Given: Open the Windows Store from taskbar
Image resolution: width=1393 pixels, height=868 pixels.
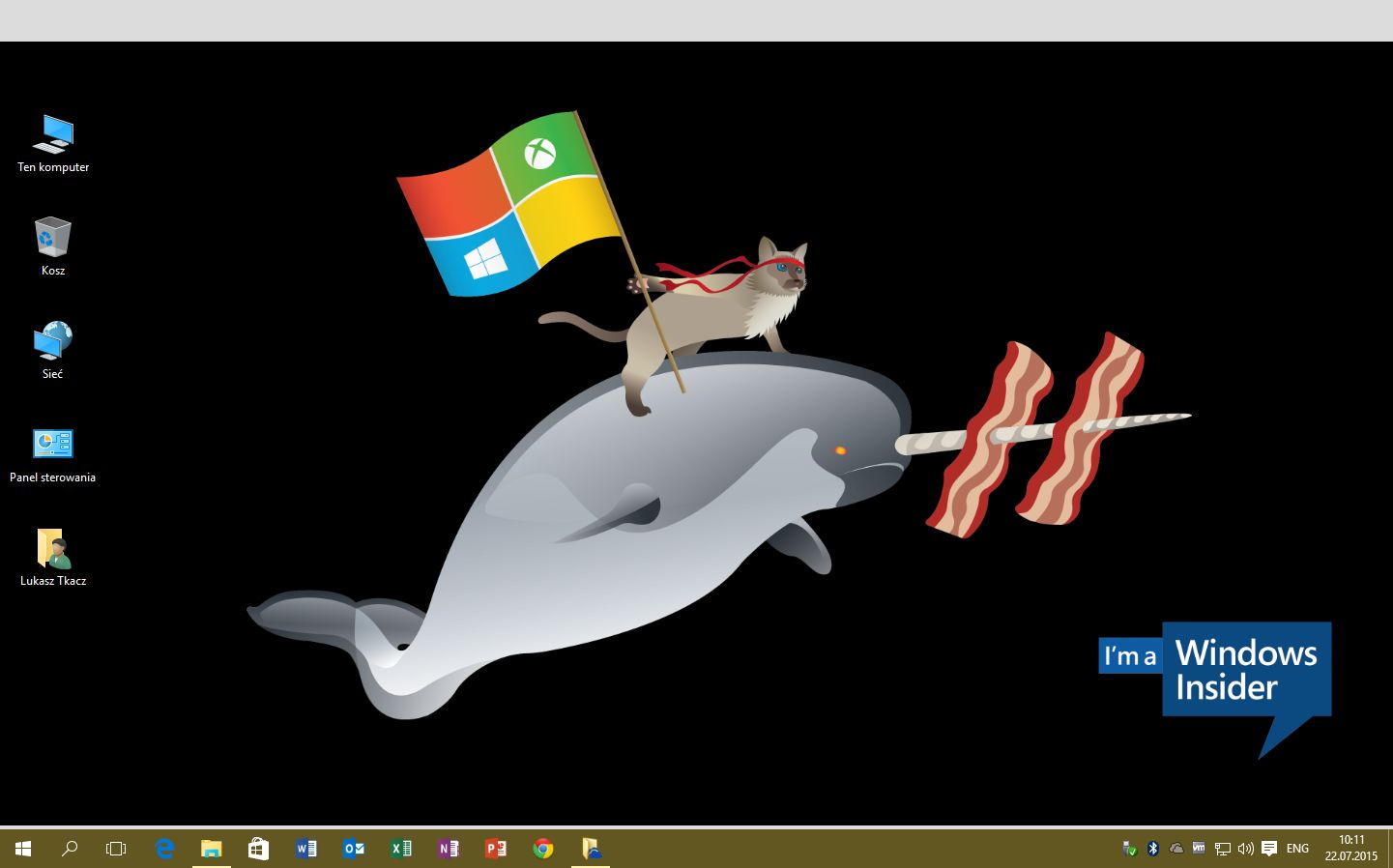Looking at the screenshot, I should coord(258,849).
